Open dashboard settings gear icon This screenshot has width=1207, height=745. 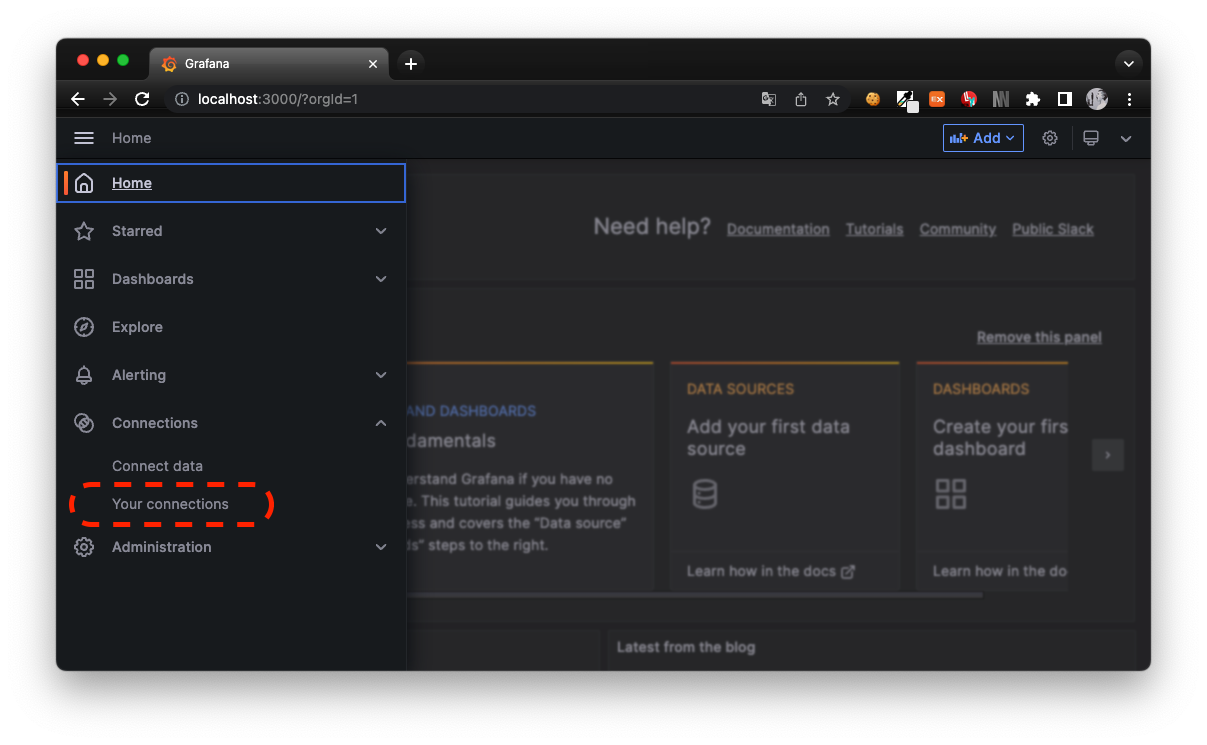coord(1050,138)
